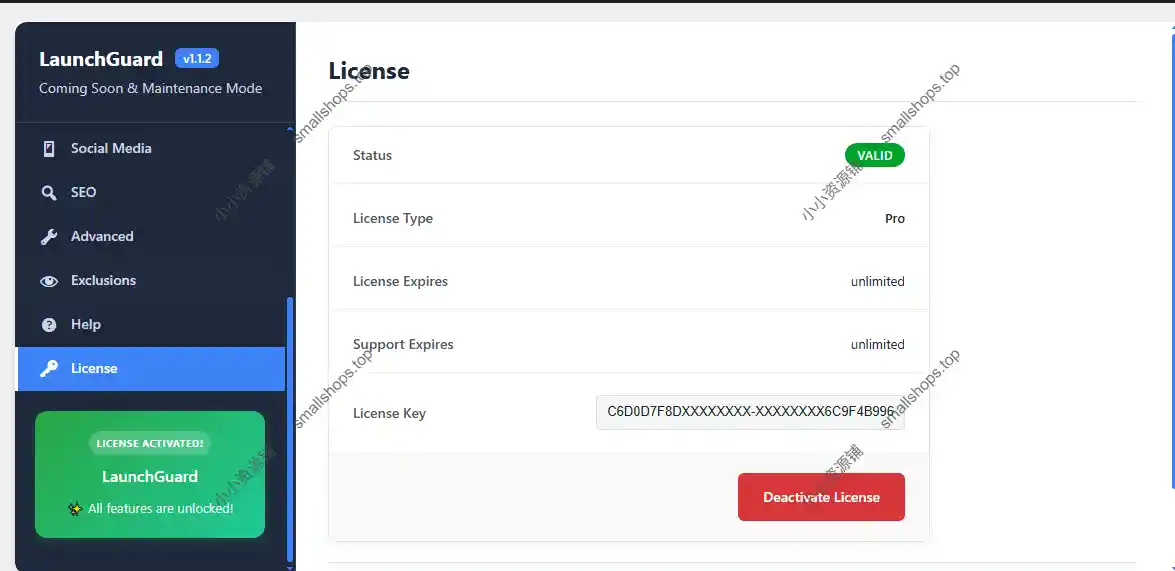Click the Social Media phone icon
Screen dimensions: 1175x571
[49, 148]
